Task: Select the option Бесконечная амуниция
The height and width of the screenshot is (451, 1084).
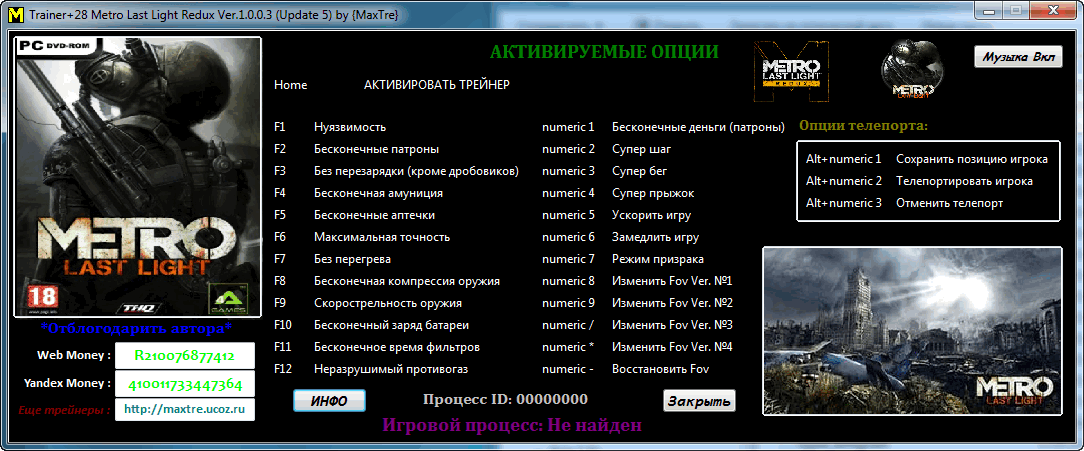Action: pyautogui.click(x=378, y=193)
